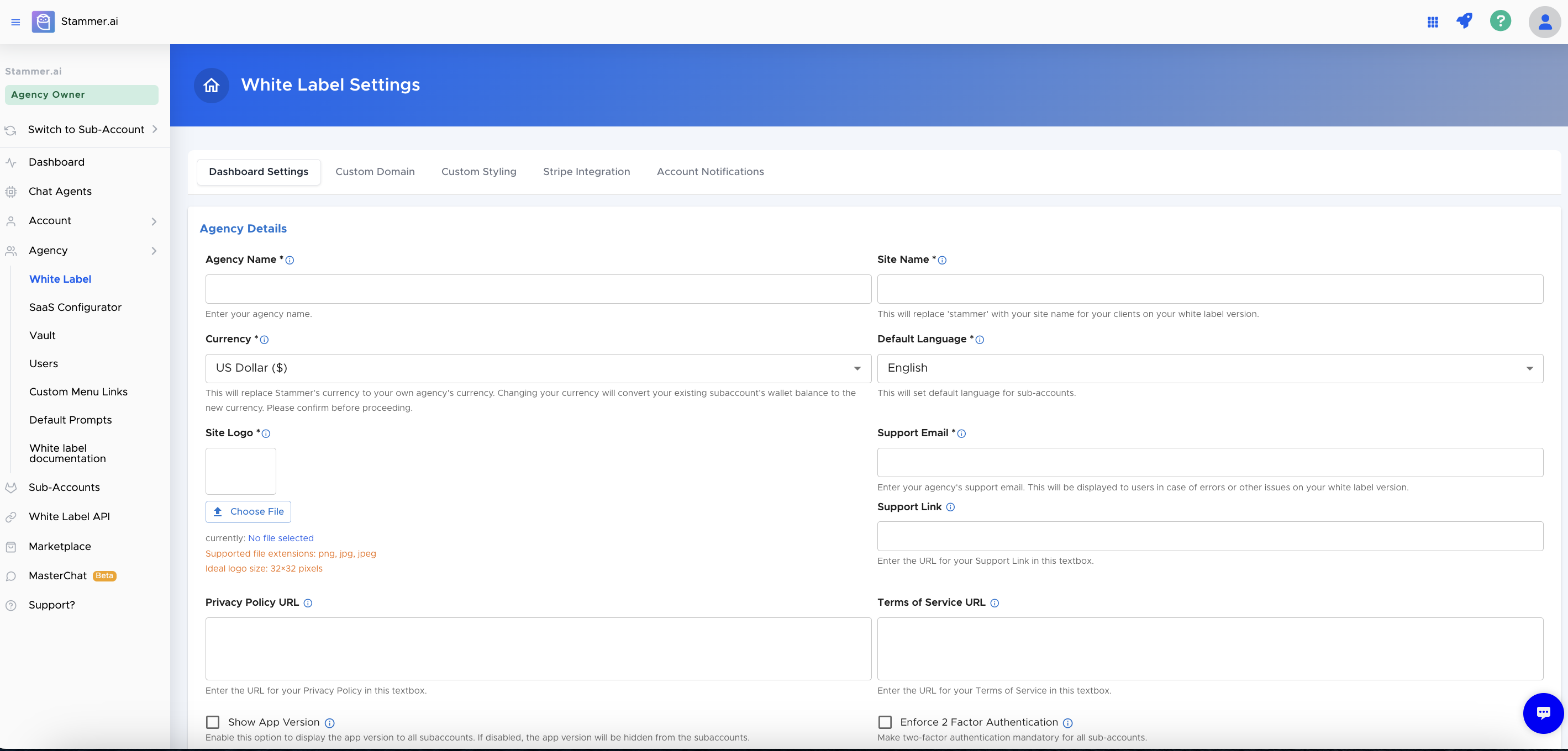The image size is (1568, 751).
Task: Open the Stripe Integration tab
Action: point(586,172)
